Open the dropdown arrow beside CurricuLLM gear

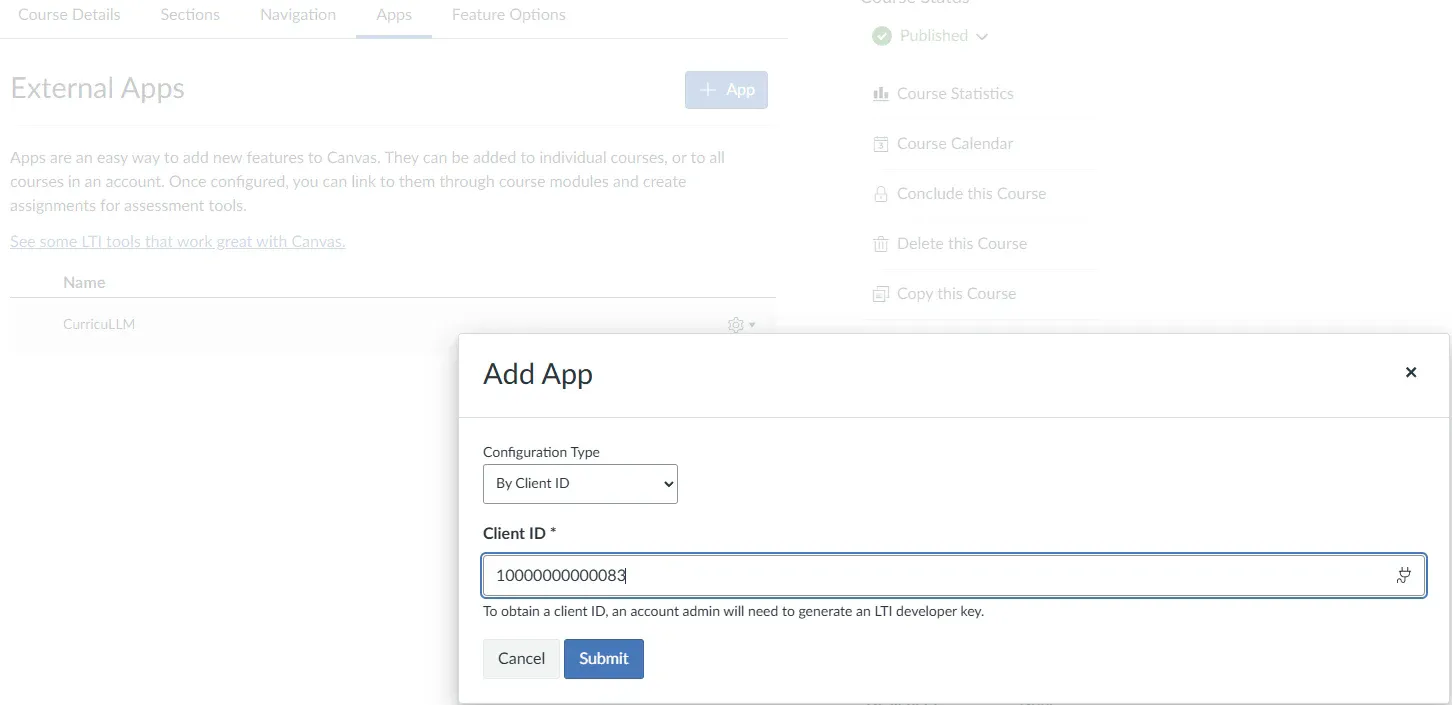(x=750, y=325)
